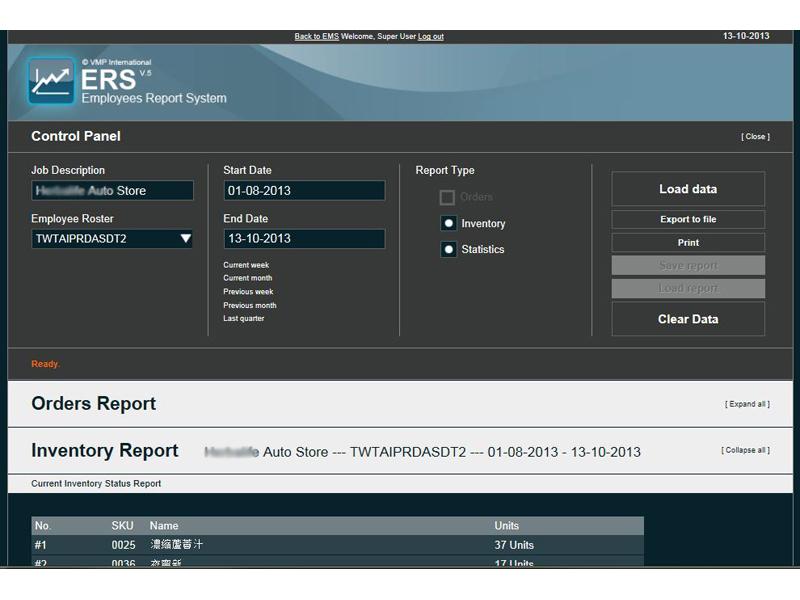
Task: Click the SKU column header
Action: click(x=122, y=526)
